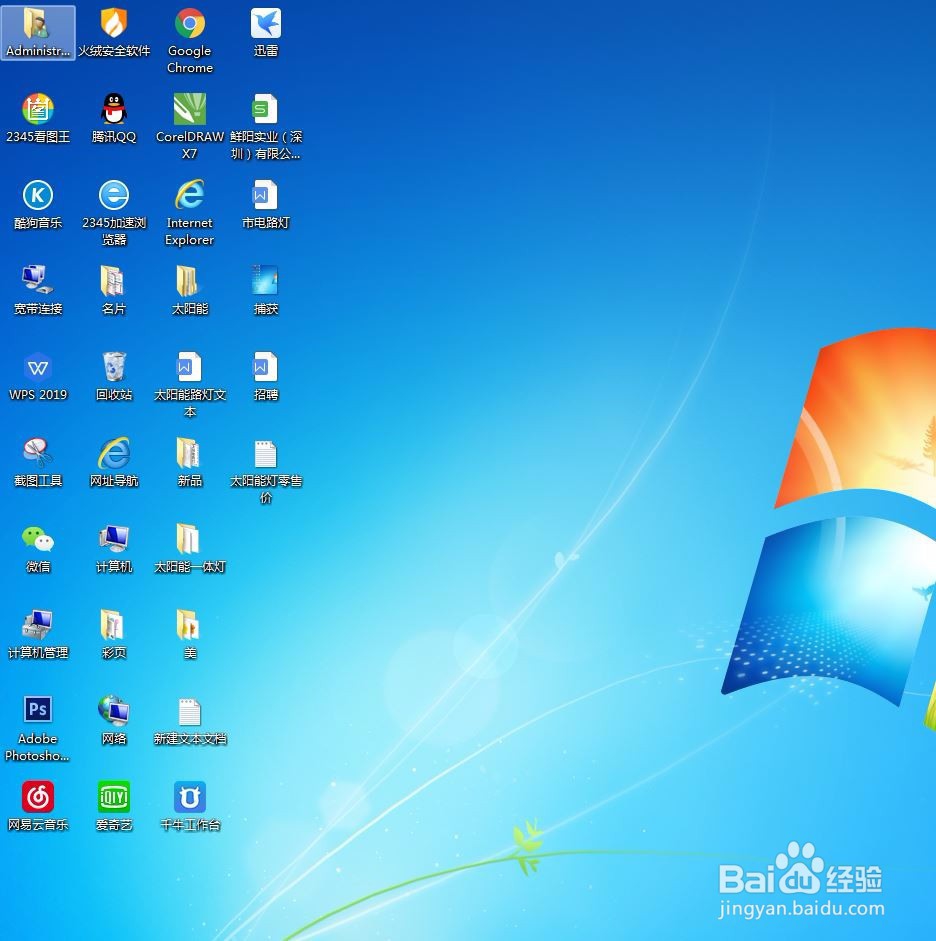Image resolution: width=936 pixels, height=941 pixels.
Task: Select the 名片 folder
Action: coord(114,290)
